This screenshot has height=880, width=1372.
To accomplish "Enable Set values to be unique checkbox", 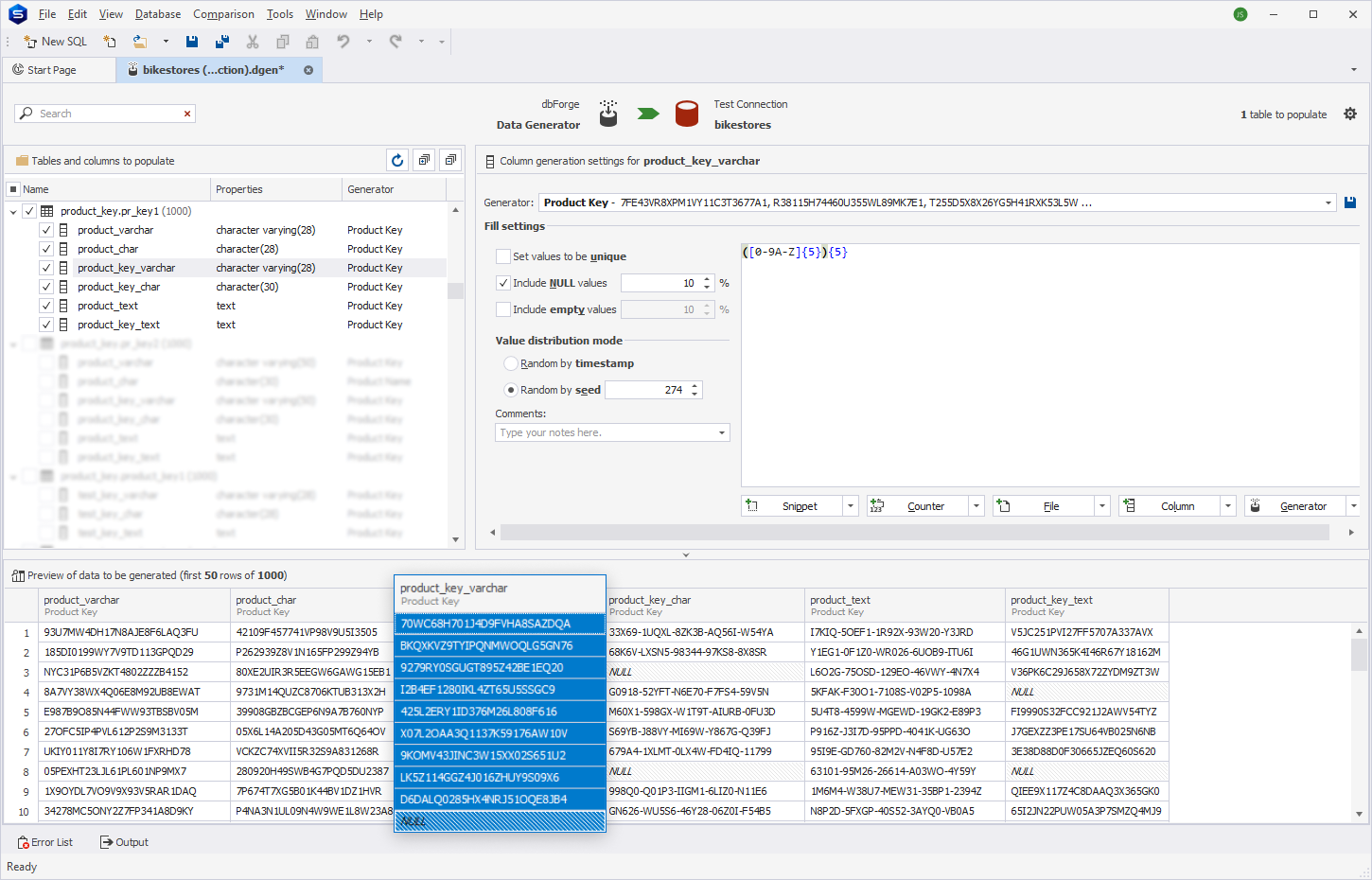I will 503,256.
